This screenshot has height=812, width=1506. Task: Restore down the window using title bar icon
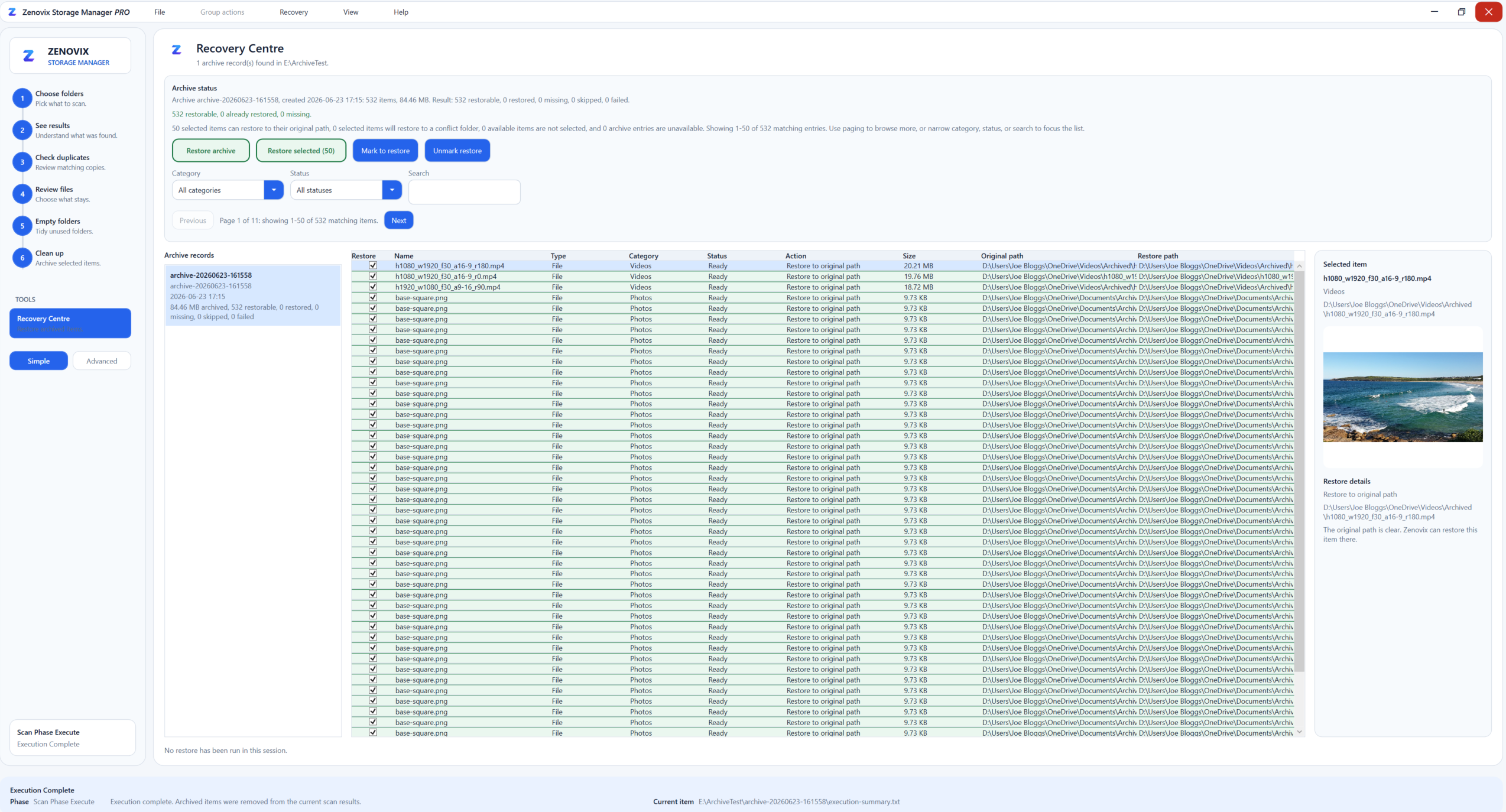pyautogui.click(x=1461, y=12)
